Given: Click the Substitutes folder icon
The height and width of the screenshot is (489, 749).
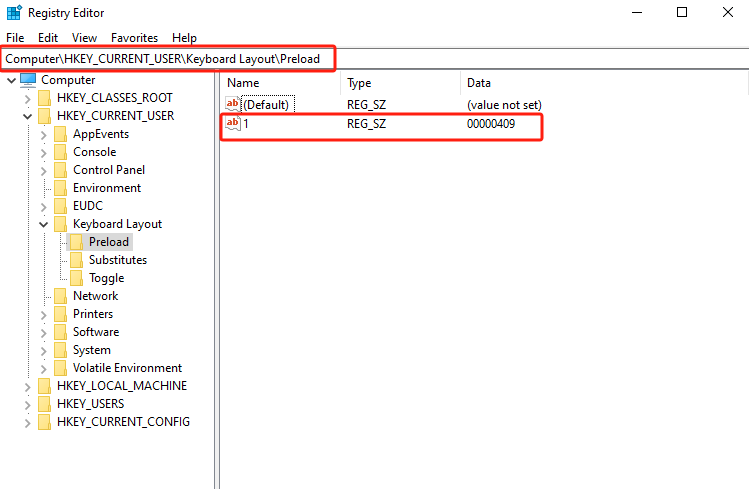Looking at the screenshot, I should click(x=76, y=260).
